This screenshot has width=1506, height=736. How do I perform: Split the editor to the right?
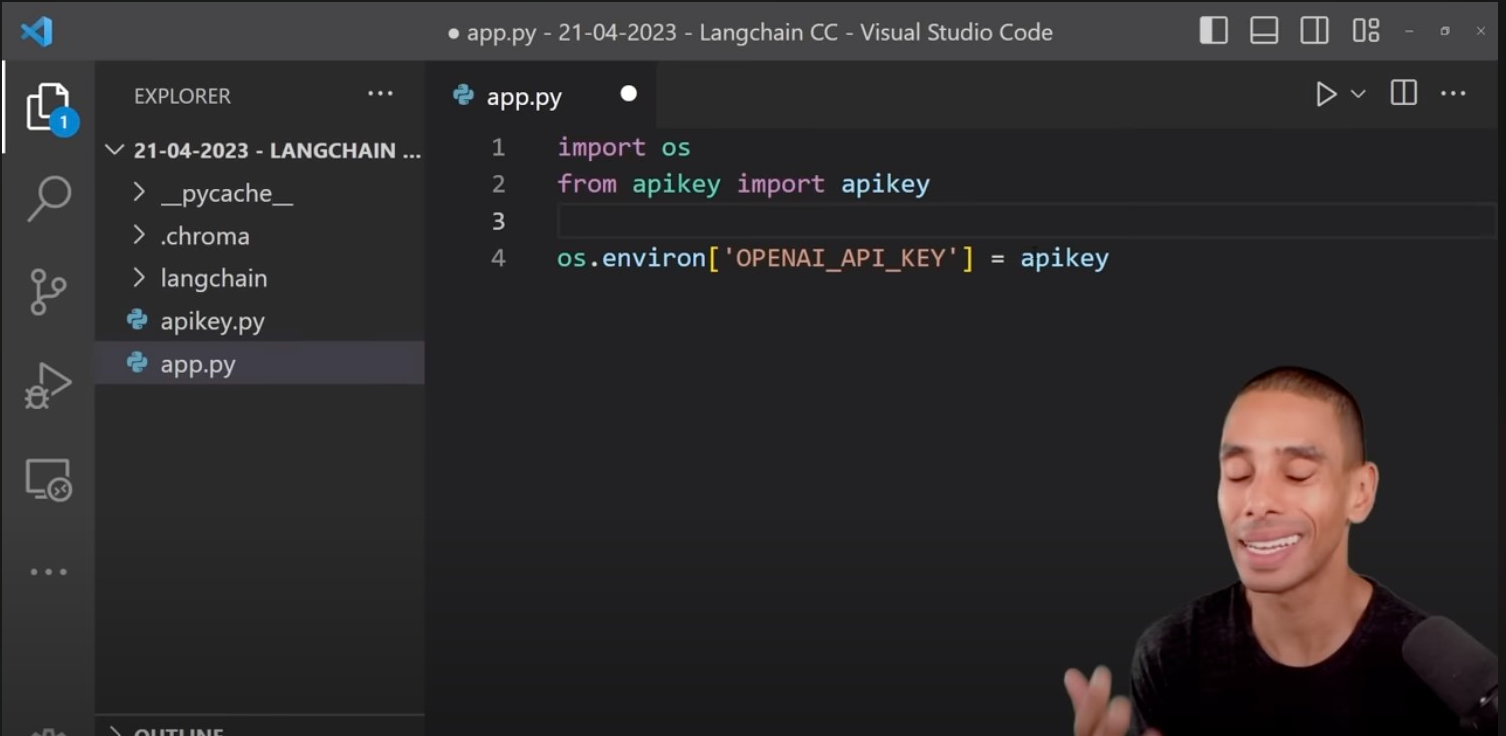tap(1403, 94)
